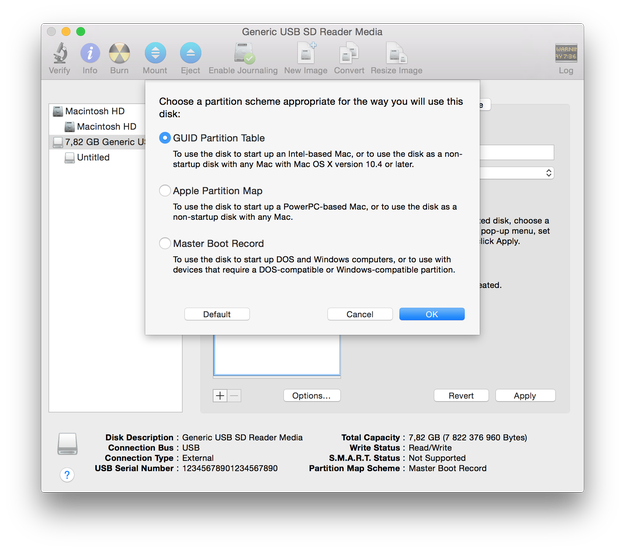Click the Revert button

[461, 396]
